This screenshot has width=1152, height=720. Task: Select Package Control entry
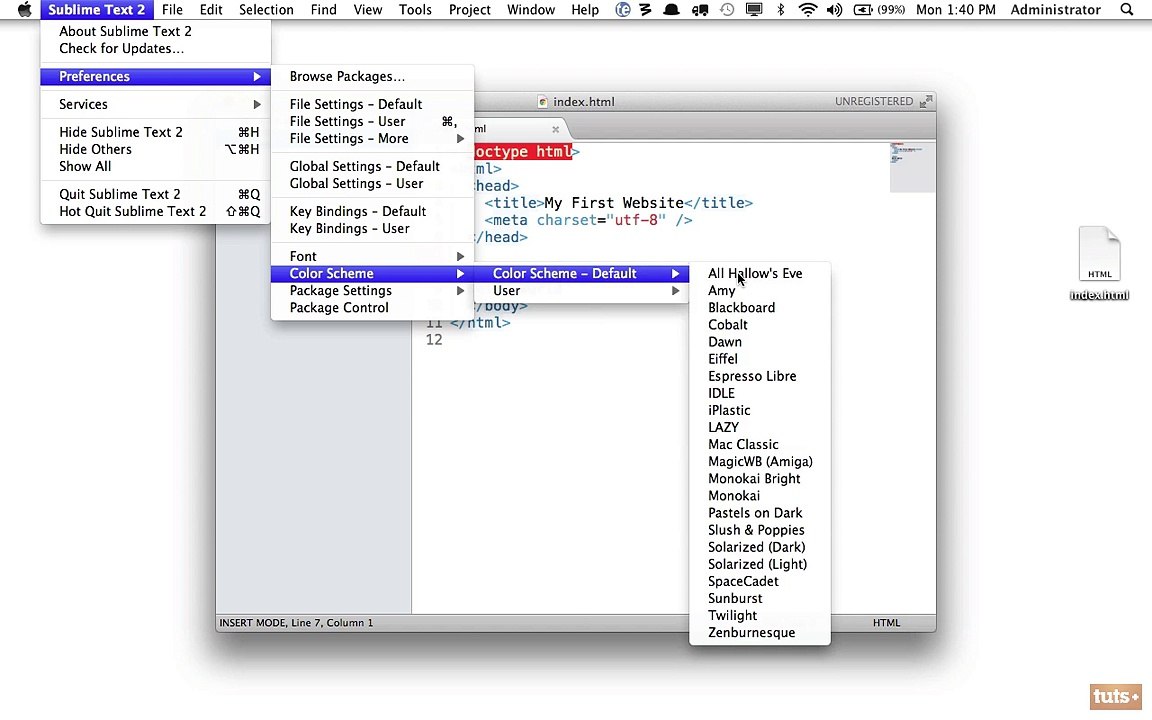point(372,308)
